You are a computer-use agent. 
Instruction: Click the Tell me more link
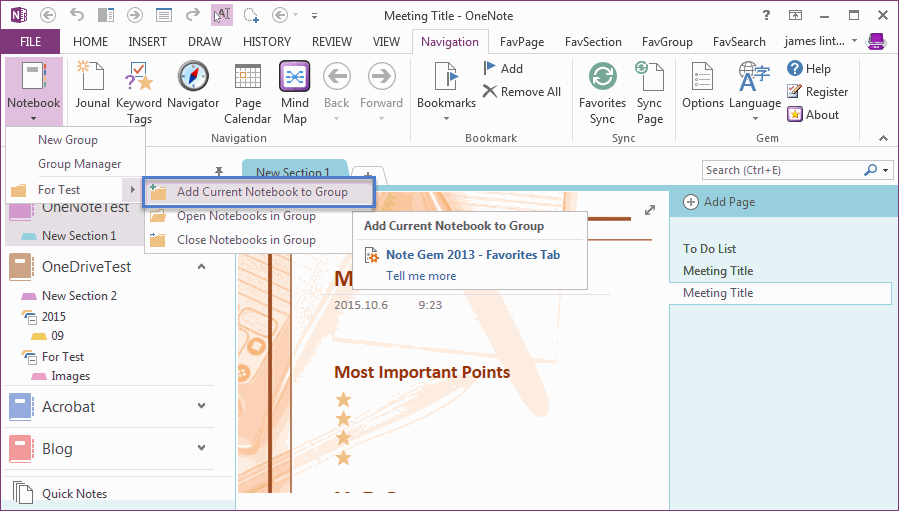[421, 276]
